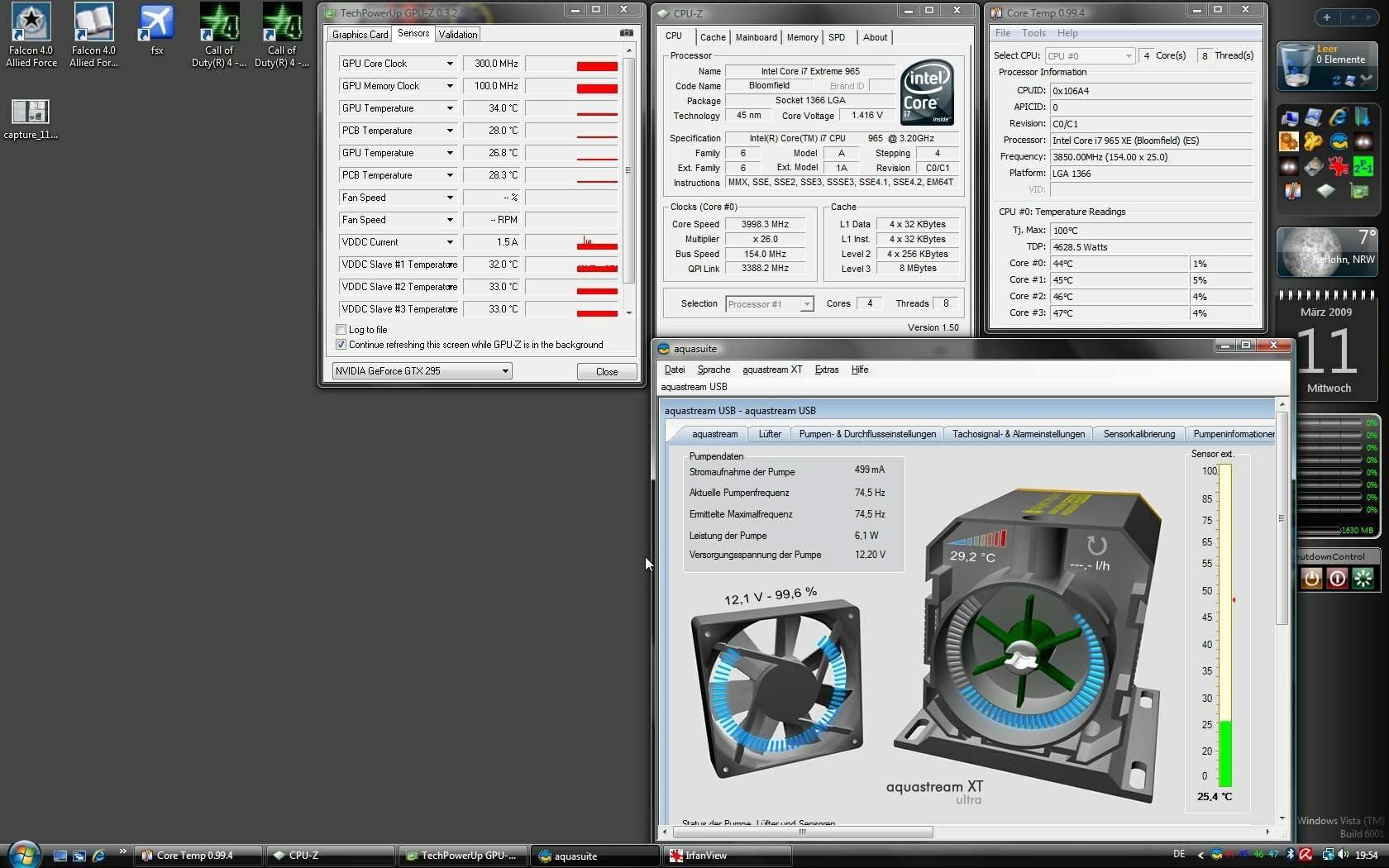This screenshot has width=1389, height=868.
Task: Click the GPU-Z screenshot camera icon
Action: pos(627,33)
